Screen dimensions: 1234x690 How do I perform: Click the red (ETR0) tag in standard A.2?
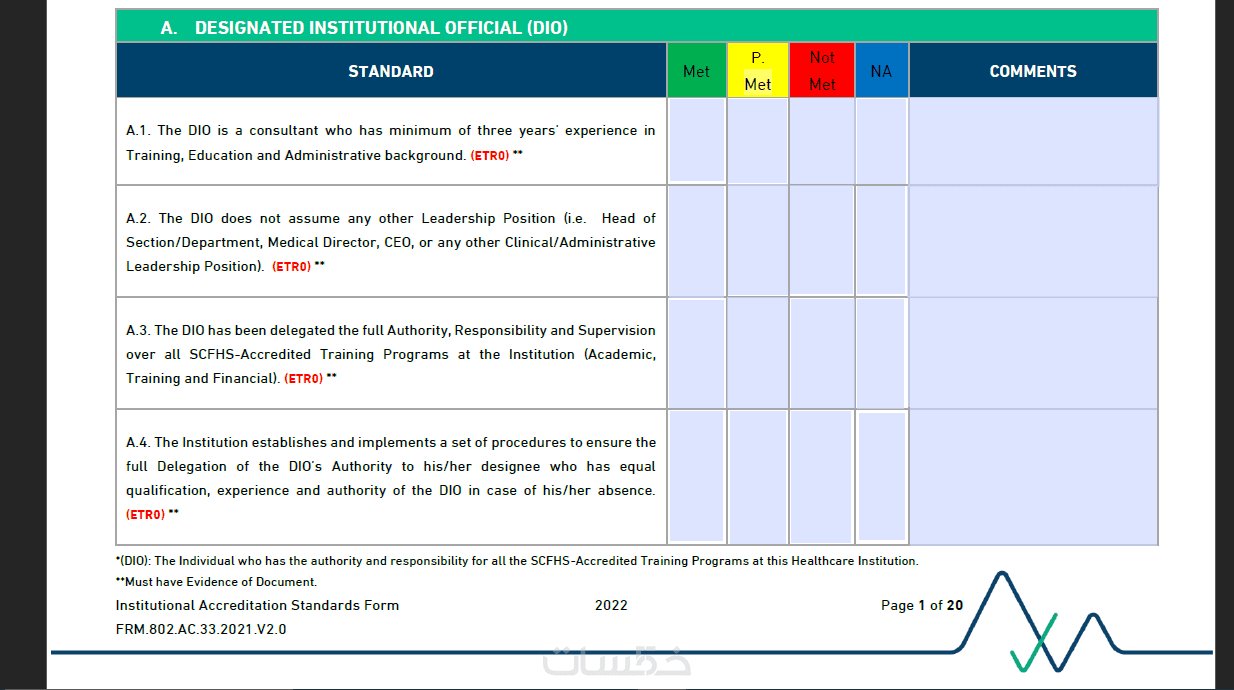[291, 267]
